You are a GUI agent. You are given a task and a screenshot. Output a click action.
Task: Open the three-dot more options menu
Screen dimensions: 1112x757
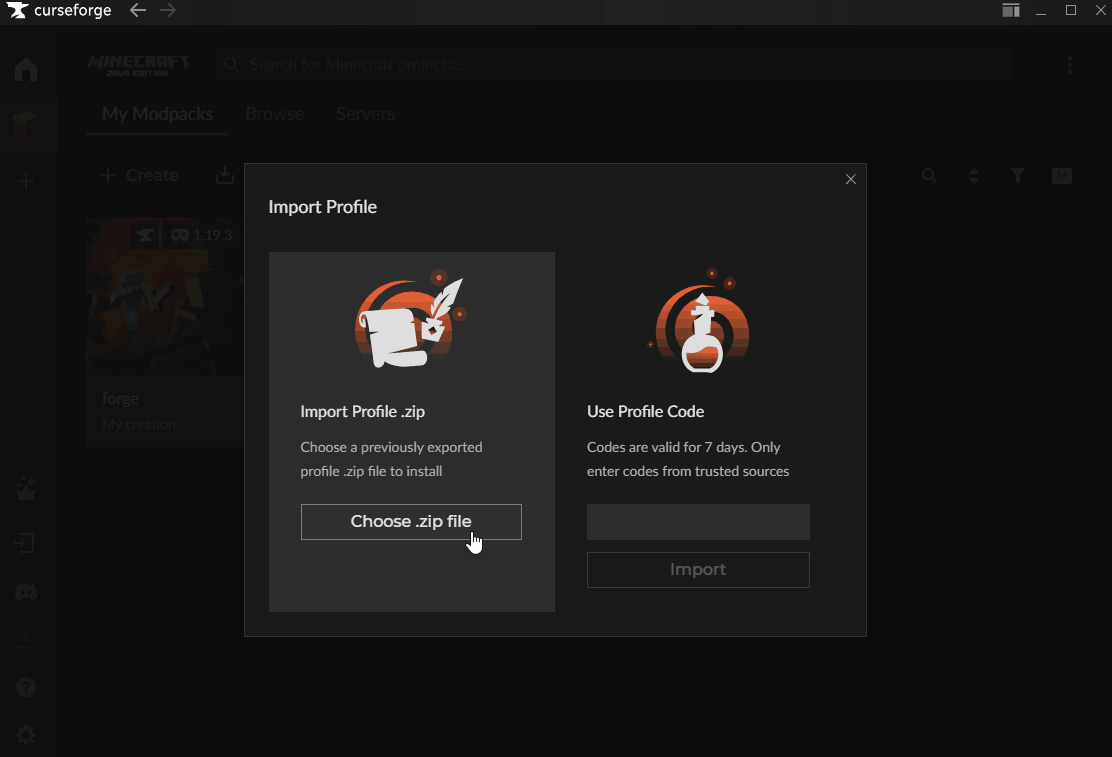[x=1069, y=65]
